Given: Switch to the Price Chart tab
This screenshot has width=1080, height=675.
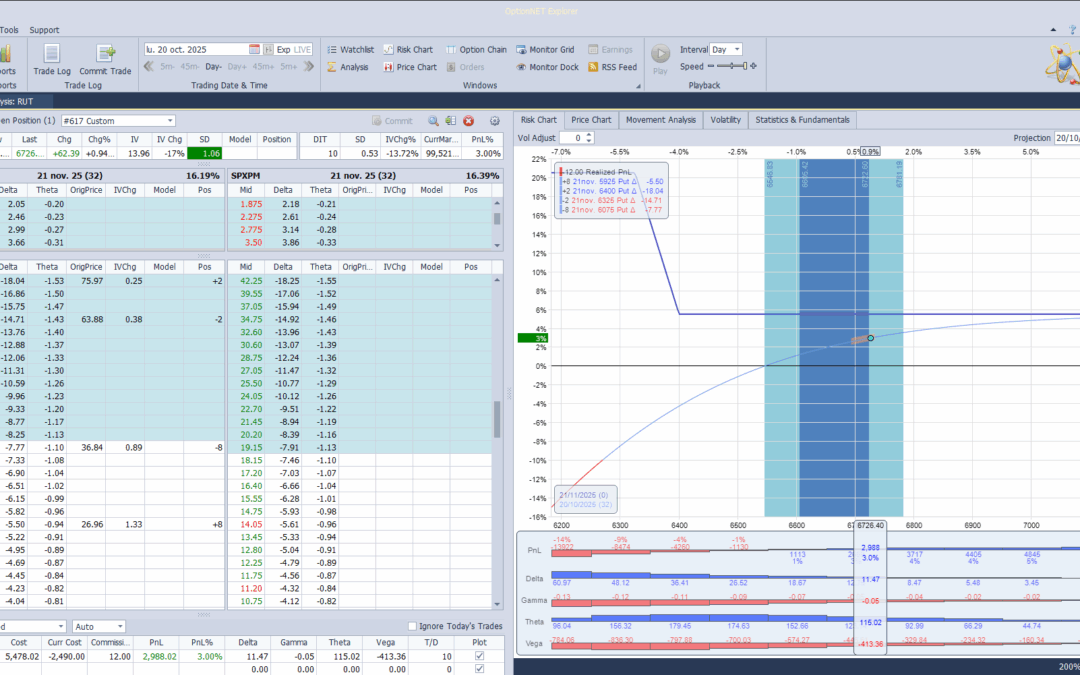Looking at the screenshot, I should coord(591,120).
